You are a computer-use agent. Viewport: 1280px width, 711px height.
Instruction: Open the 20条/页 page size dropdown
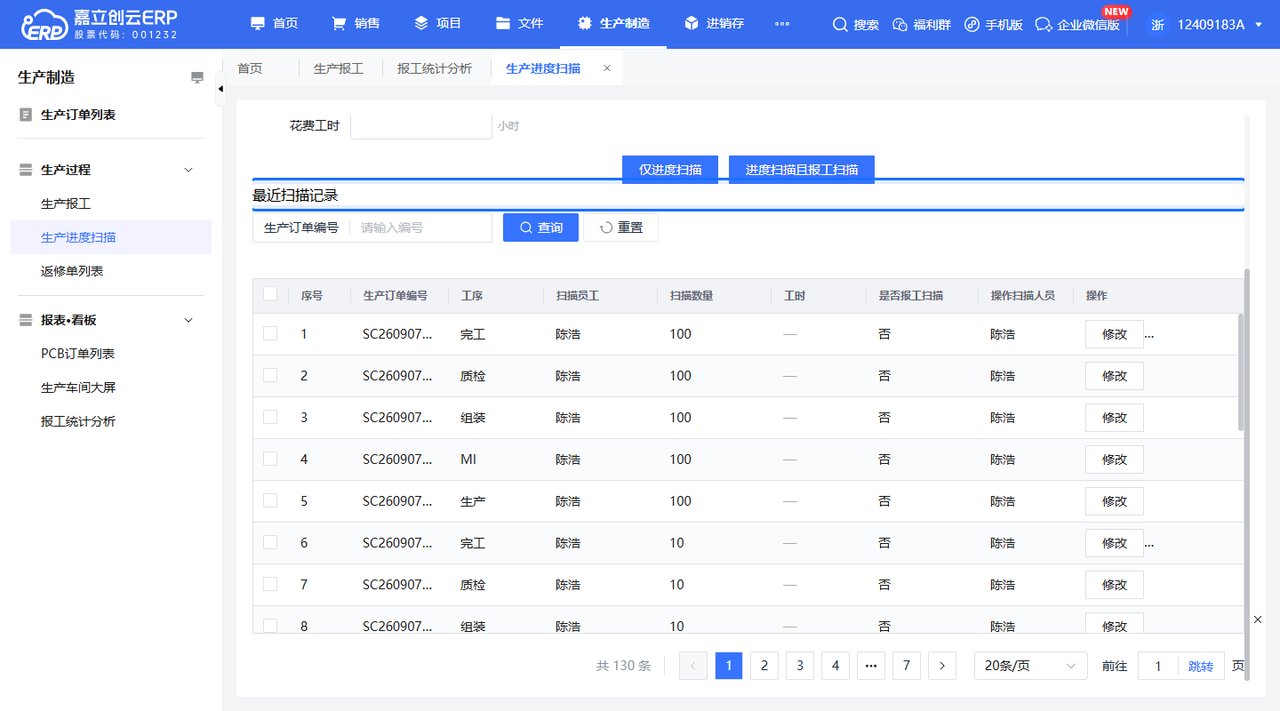point(1031,666)
